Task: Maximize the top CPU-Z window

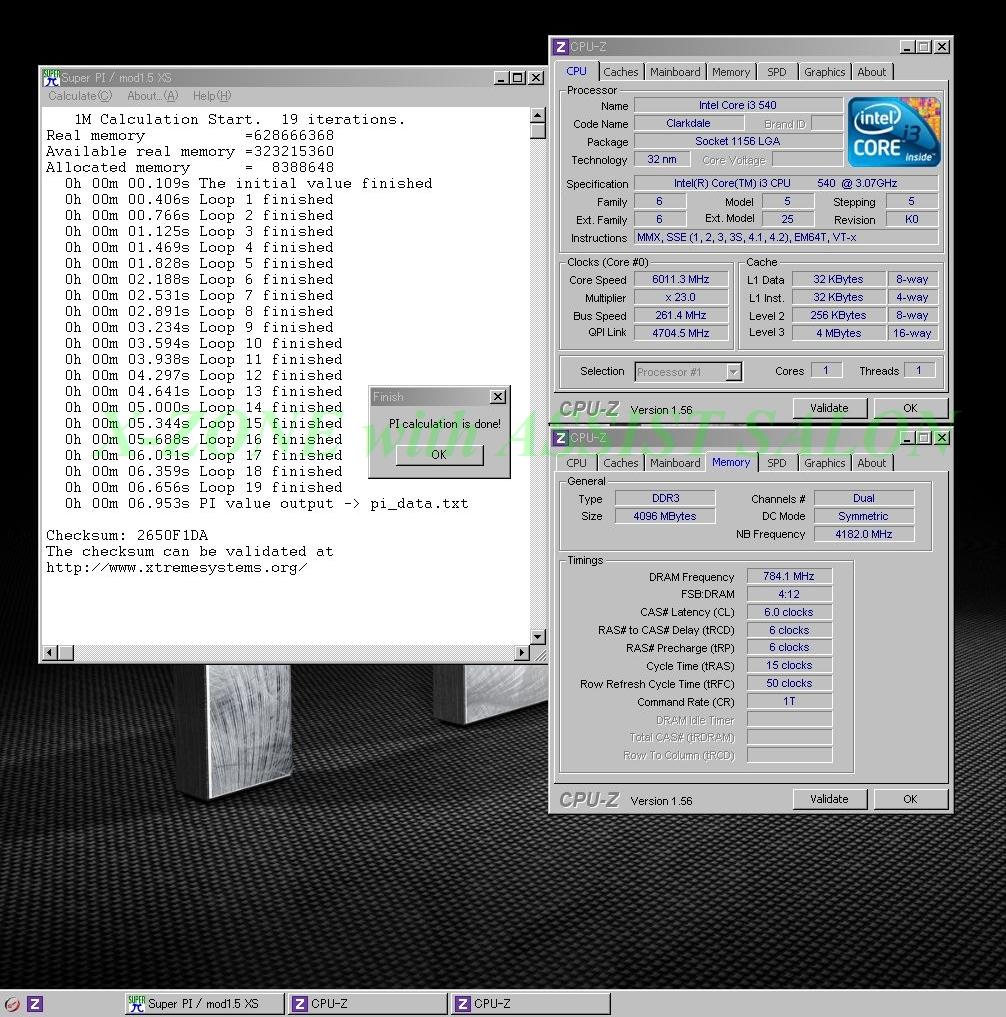Action: tap(924, 47)
